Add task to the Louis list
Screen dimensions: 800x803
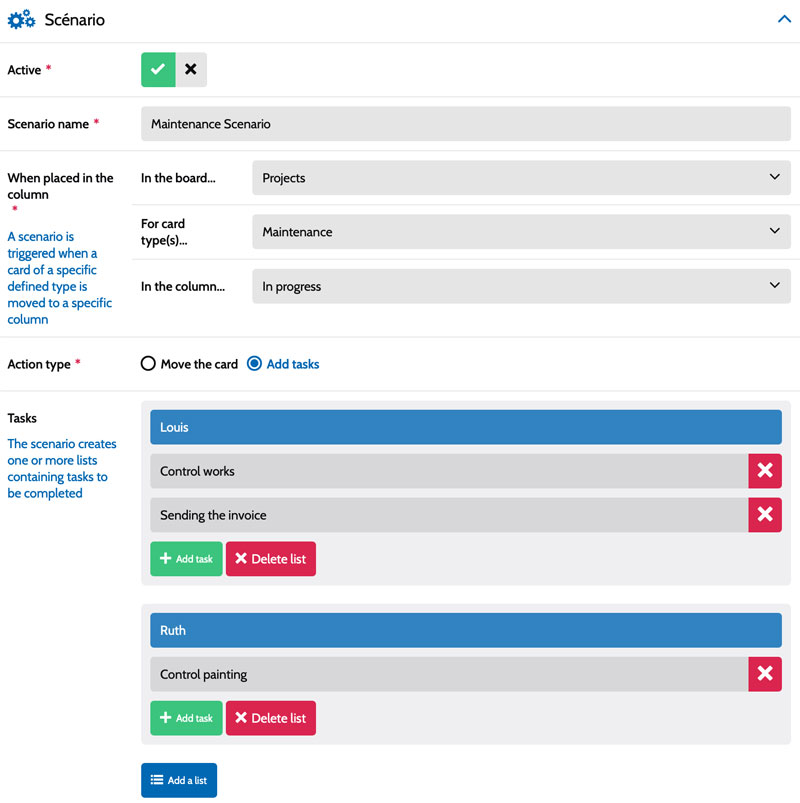pos(186,559)
